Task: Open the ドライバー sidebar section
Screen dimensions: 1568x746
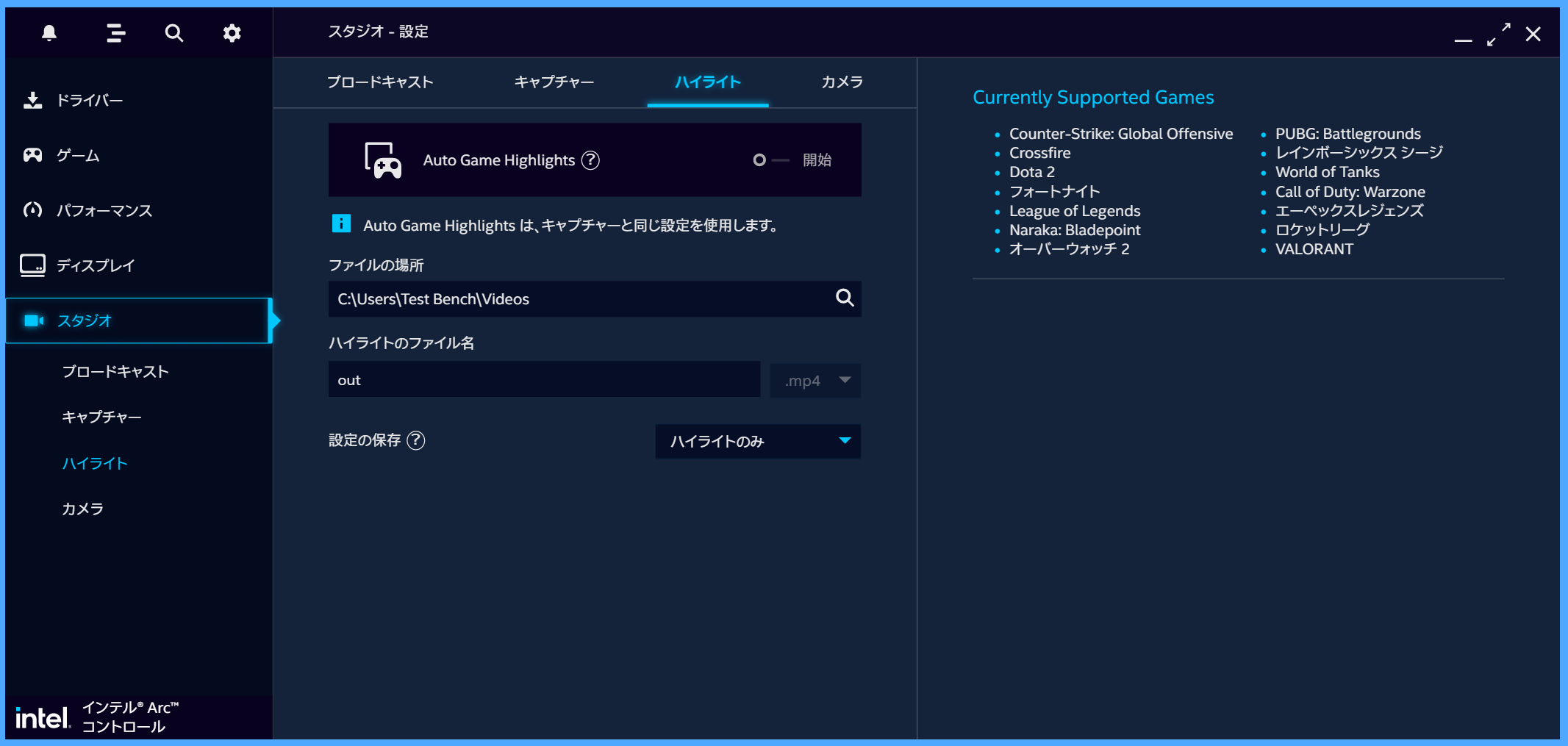Action: [138, 100]
